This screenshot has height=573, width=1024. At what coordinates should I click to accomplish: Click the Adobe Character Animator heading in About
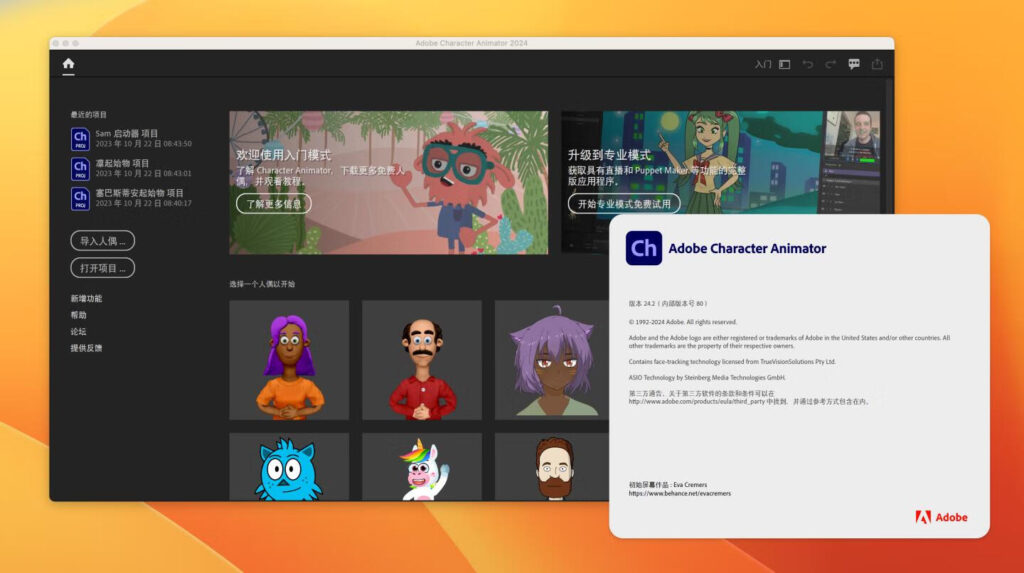click(x=747, y=248)
